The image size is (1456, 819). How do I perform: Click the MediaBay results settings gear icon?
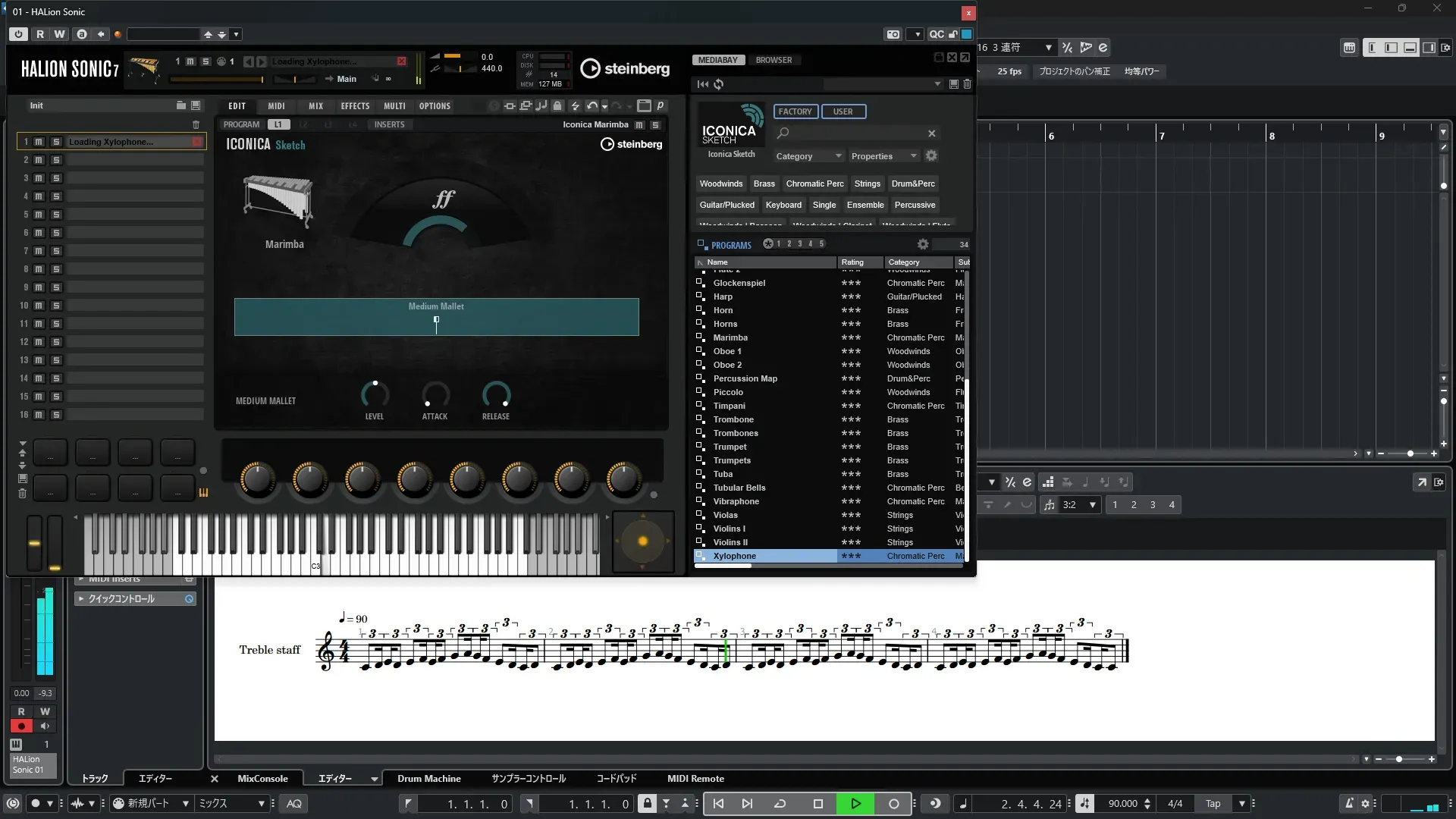922,244
